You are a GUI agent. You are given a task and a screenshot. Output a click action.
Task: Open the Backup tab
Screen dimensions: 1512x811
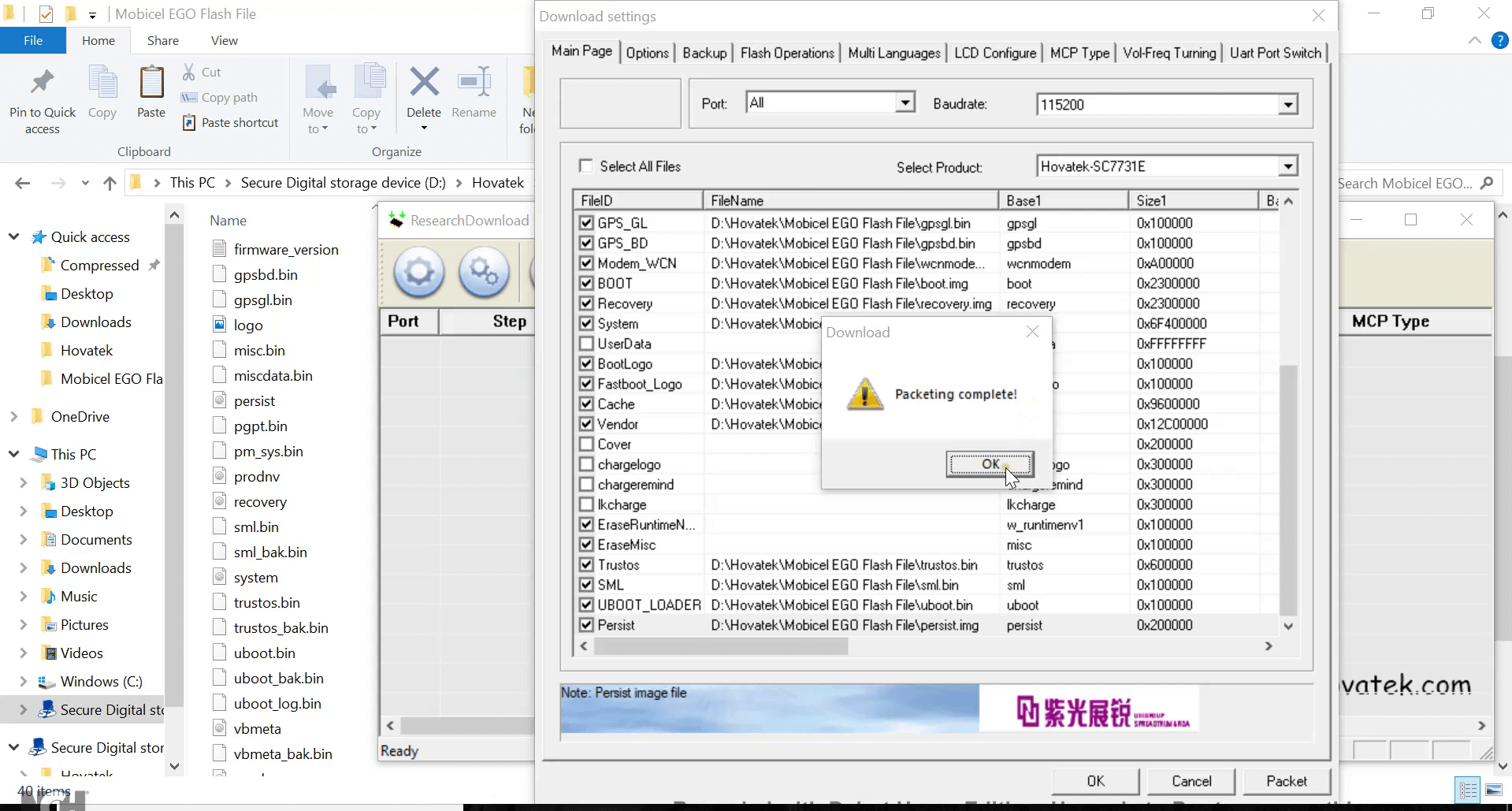(704, 53)
